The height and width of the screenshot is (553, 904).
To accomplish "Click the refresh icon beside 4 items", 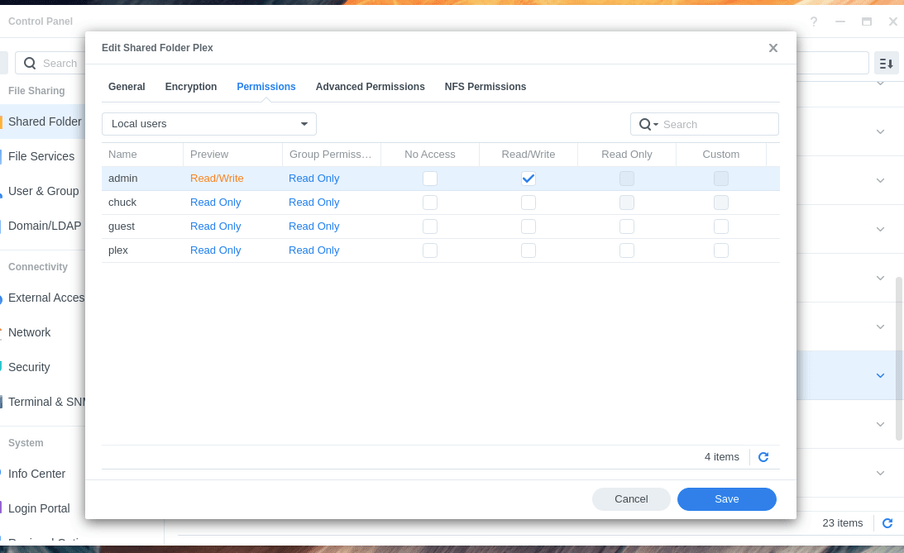I will (x=763, y=457).
